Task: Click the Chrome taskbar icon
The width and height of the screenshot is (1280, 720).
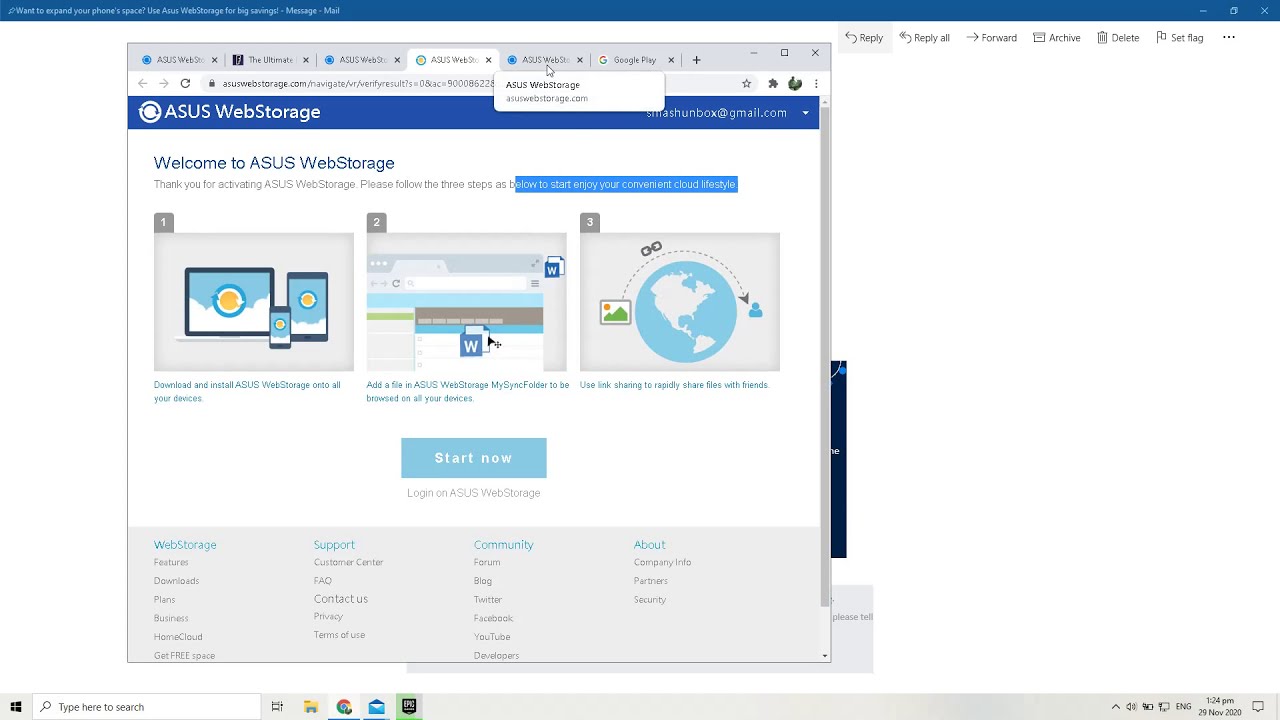Action: [x=344, y=707]
